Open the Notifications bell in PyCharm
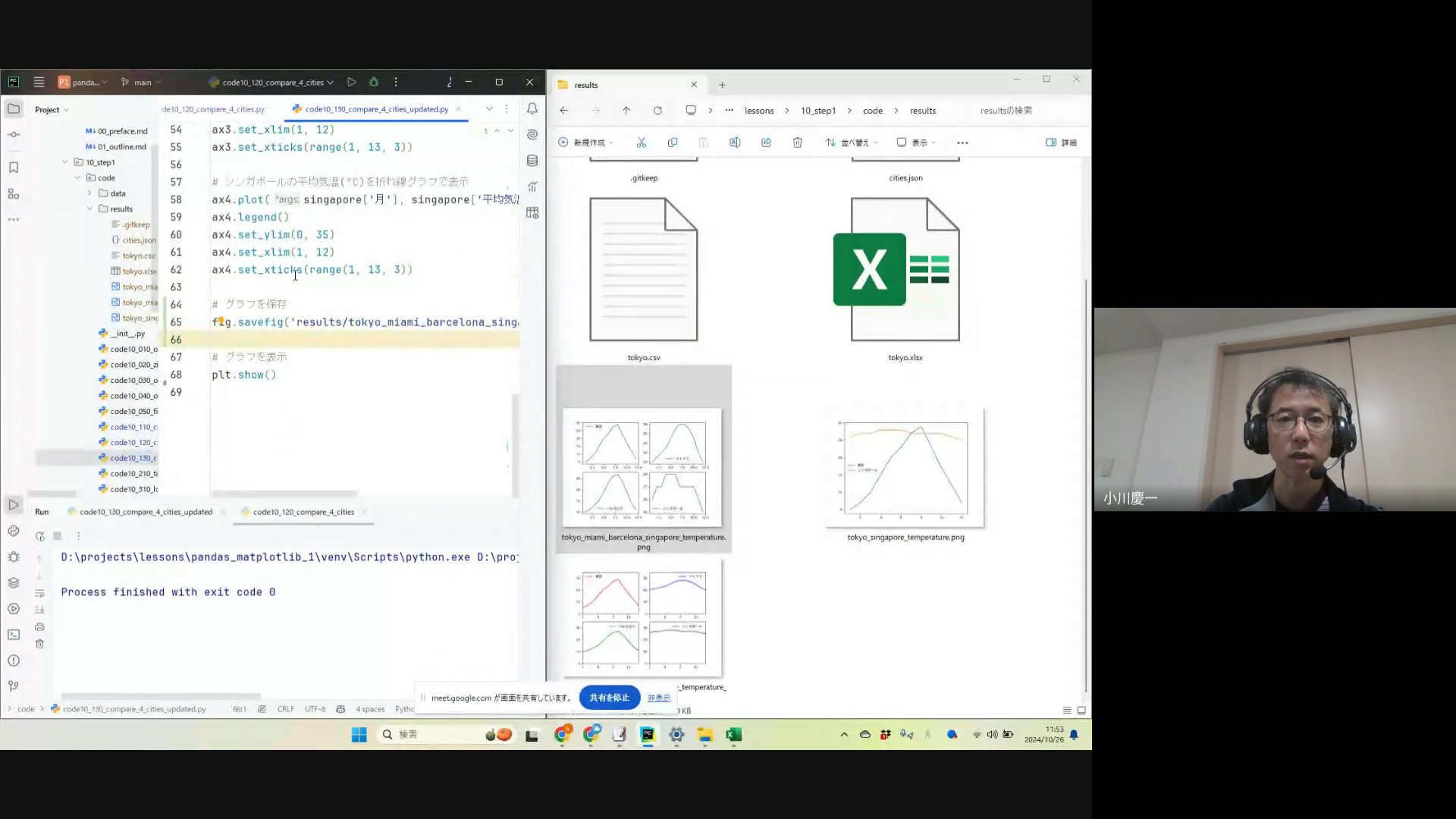This screenshot has height=819, width=1456. pos(532,109)
